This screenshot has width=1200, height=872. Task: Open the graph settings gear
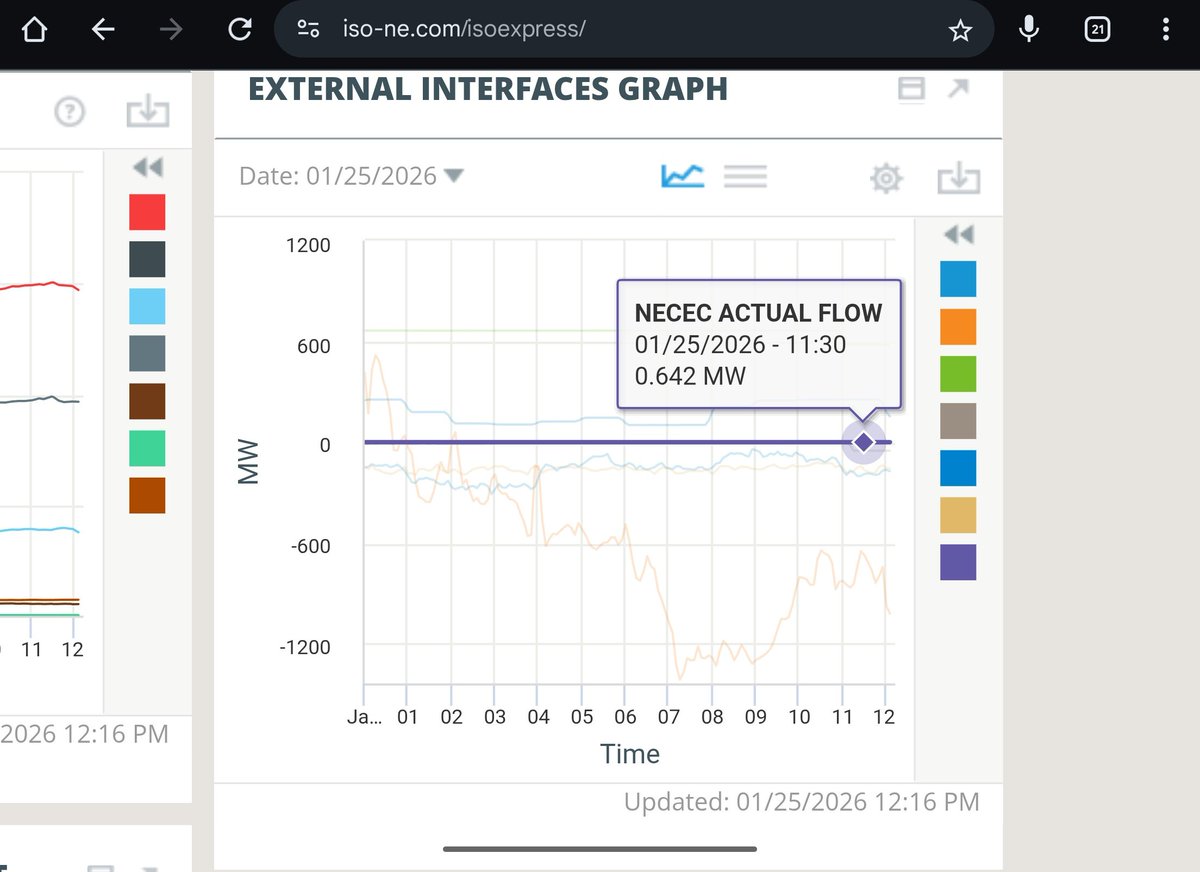[x=885, y=176]
